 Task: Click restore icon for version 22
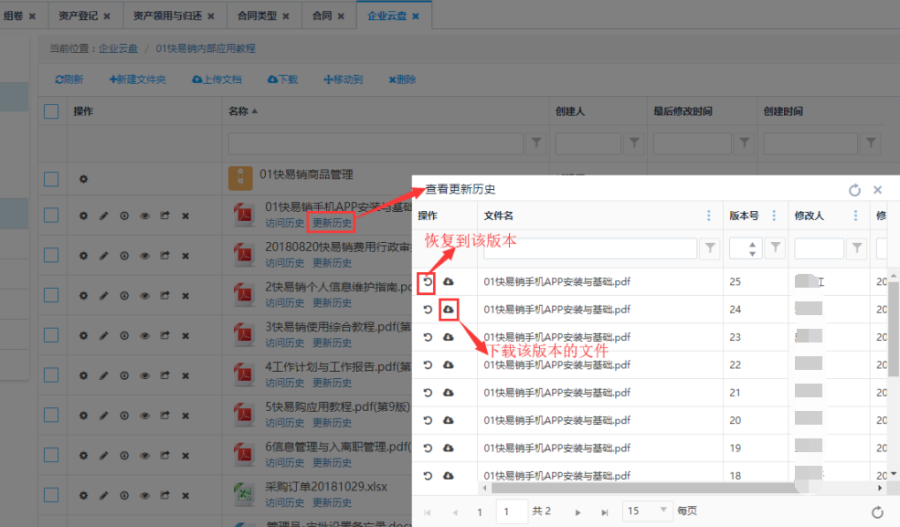428,365
